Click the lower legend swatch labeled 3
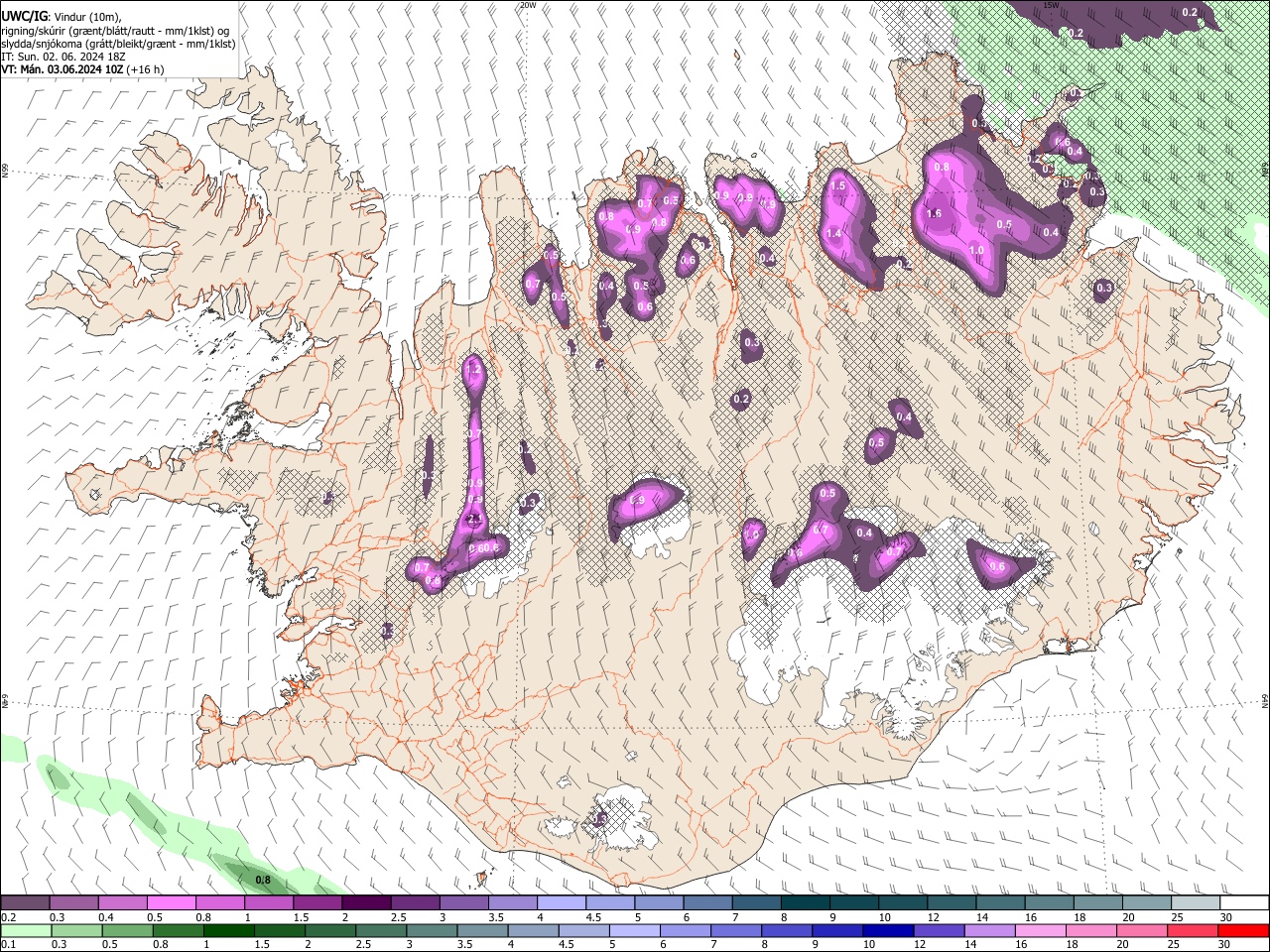 [431, 930]
